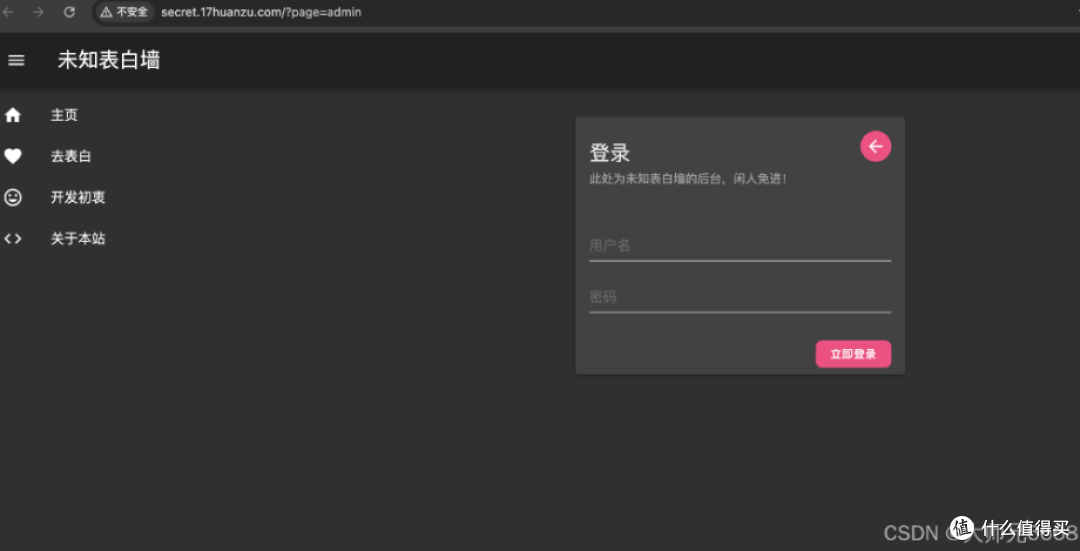
Task: Click the 立即登录 login button
Action: tap(853, 354)
